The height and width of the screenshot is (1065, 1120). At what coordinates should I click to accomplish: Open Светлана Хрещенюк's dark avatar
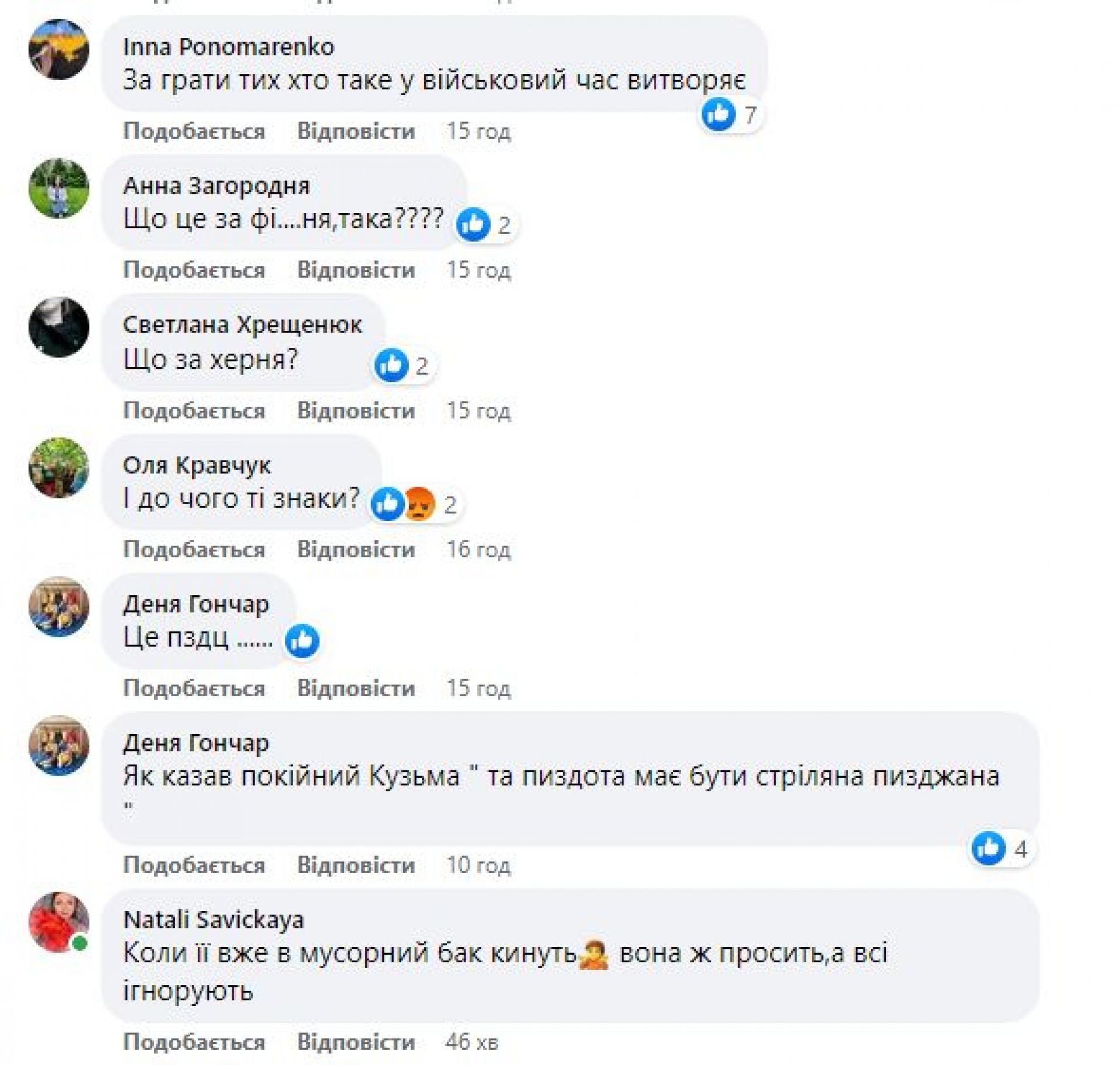click(x=59, y=327)
